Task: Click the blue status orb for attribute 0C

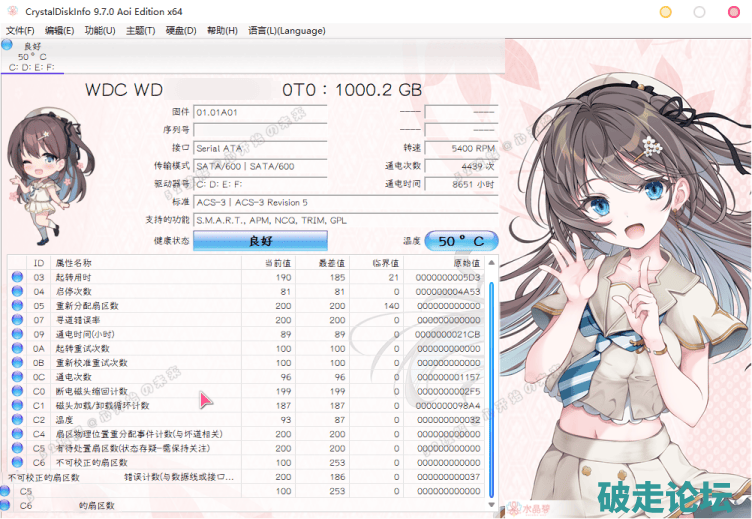Action: (16, 377)
